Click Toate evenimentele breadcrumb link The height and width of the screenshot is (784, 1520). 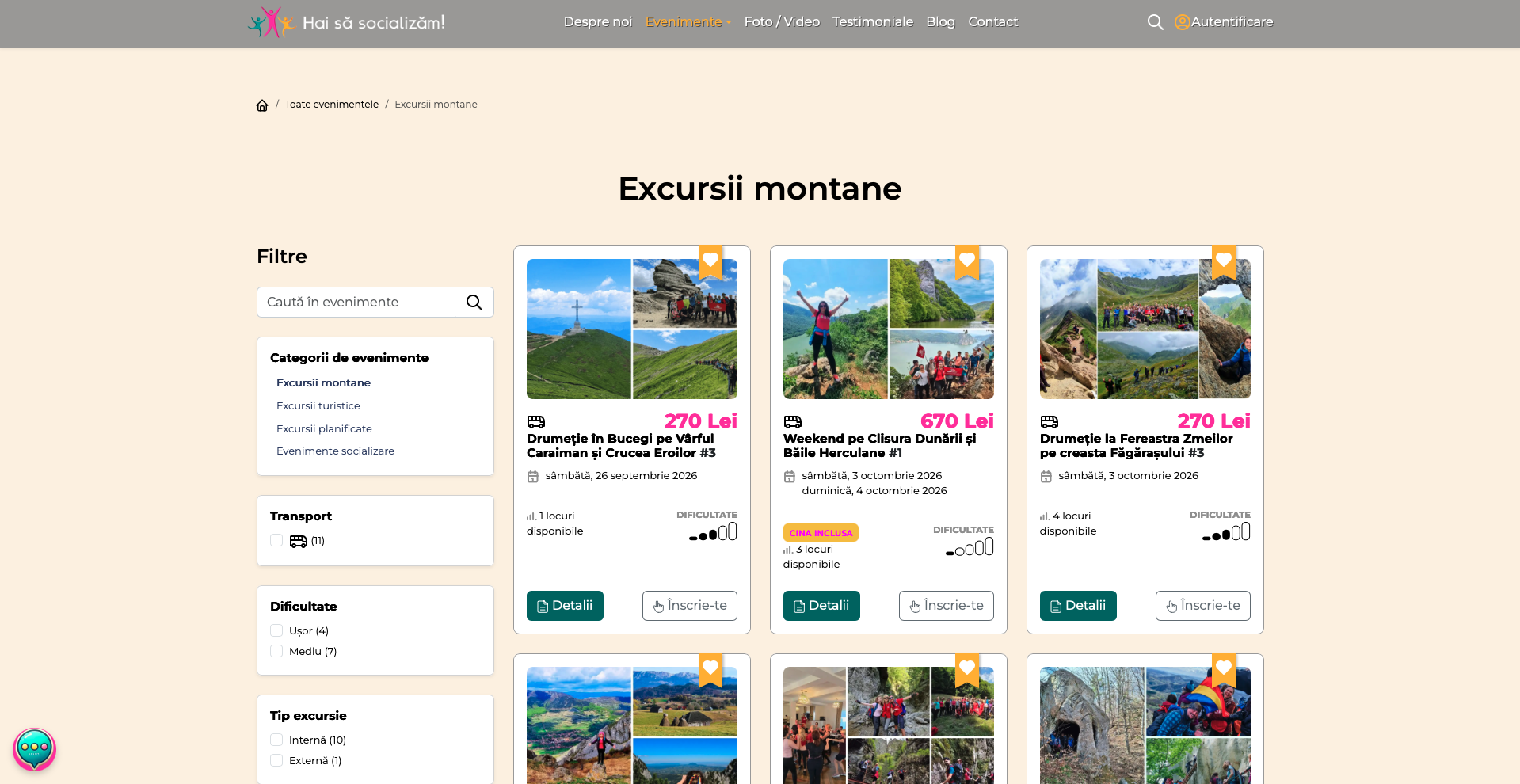[332, 105]
